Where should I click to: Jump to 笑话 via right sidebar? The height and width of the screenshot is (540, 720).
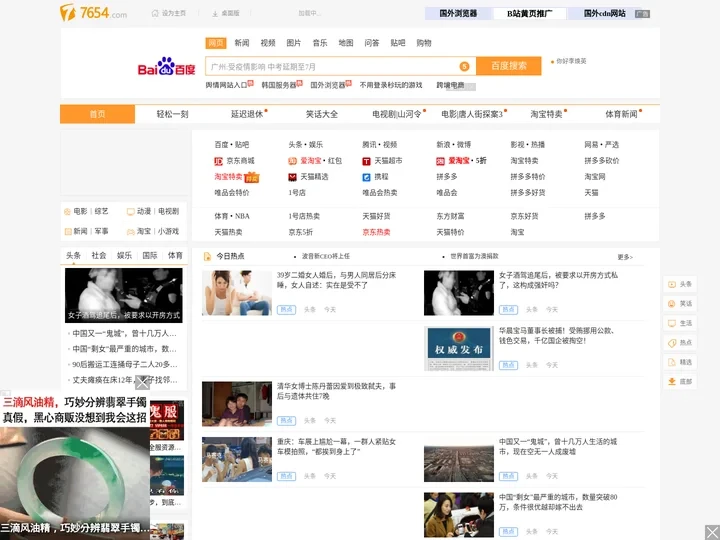click(680, 304)
